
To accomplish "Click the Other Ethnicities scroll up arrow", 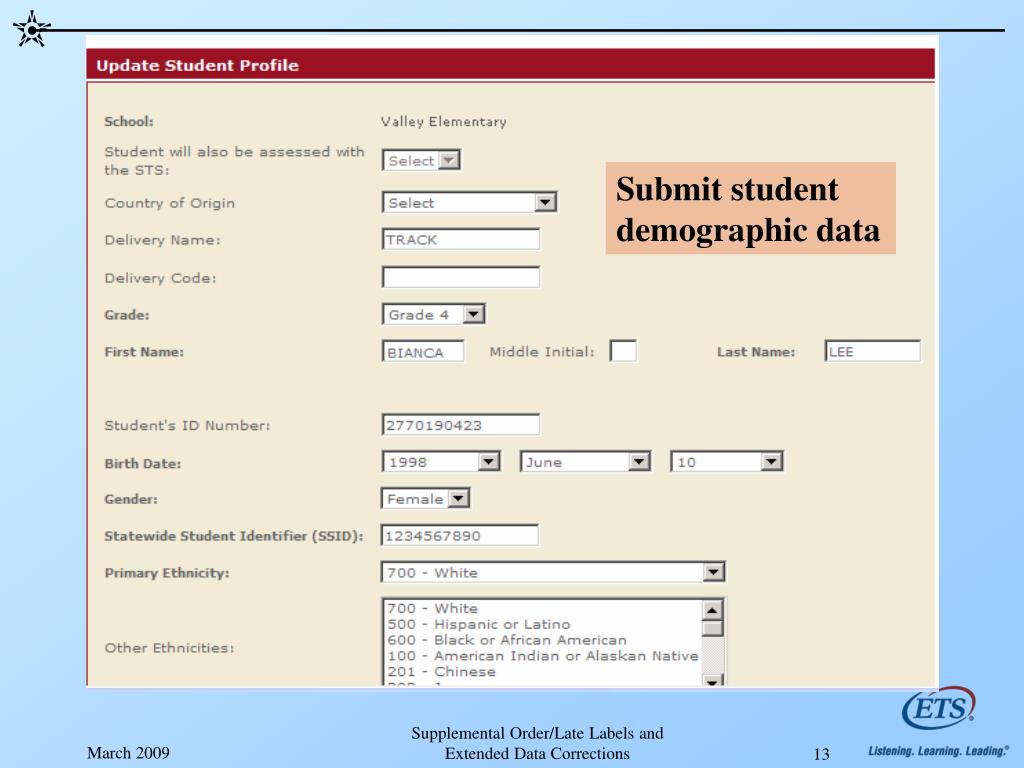I will (712, 609).
